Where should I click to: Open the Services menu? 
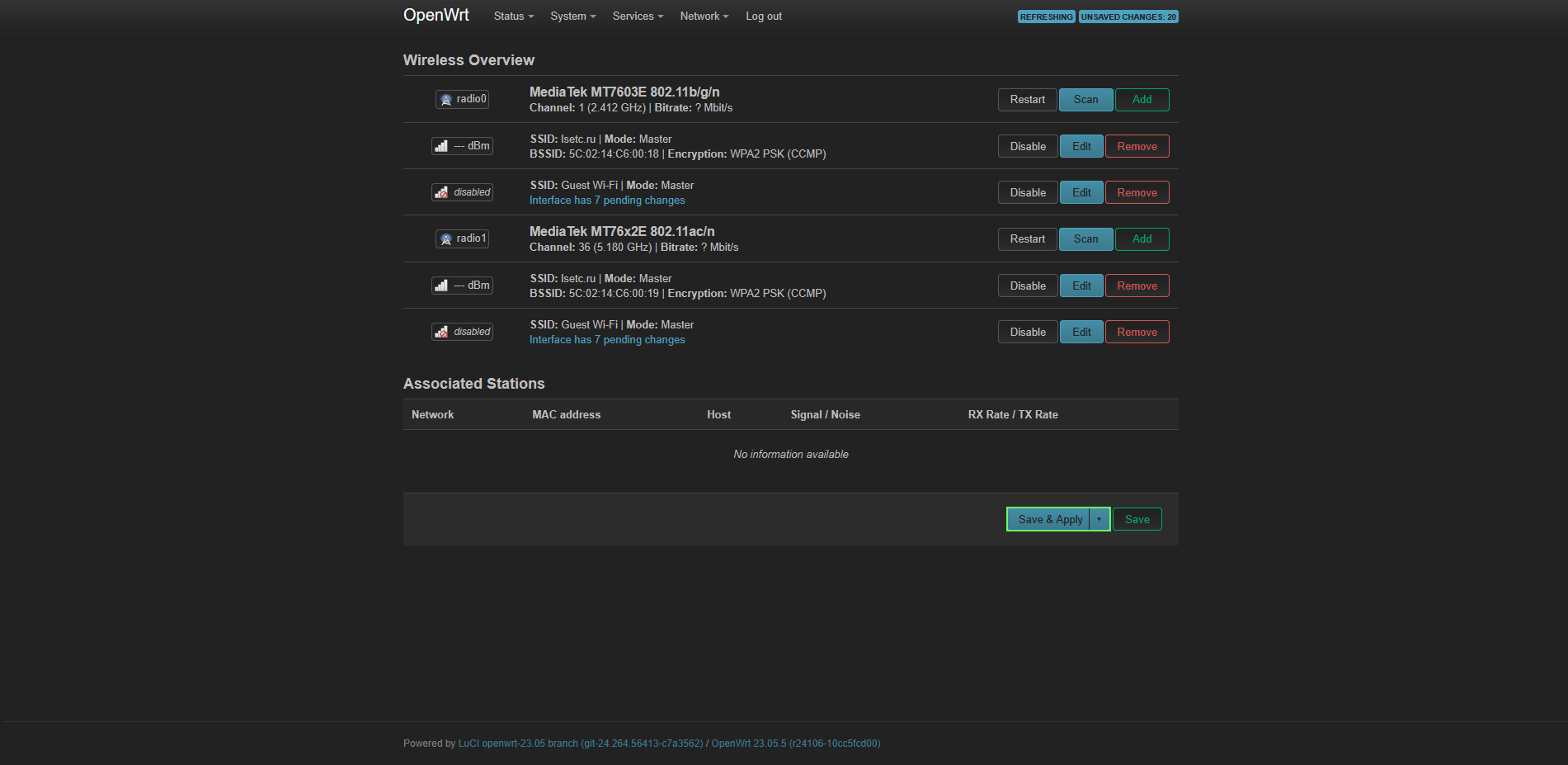(x=638, y=17)
